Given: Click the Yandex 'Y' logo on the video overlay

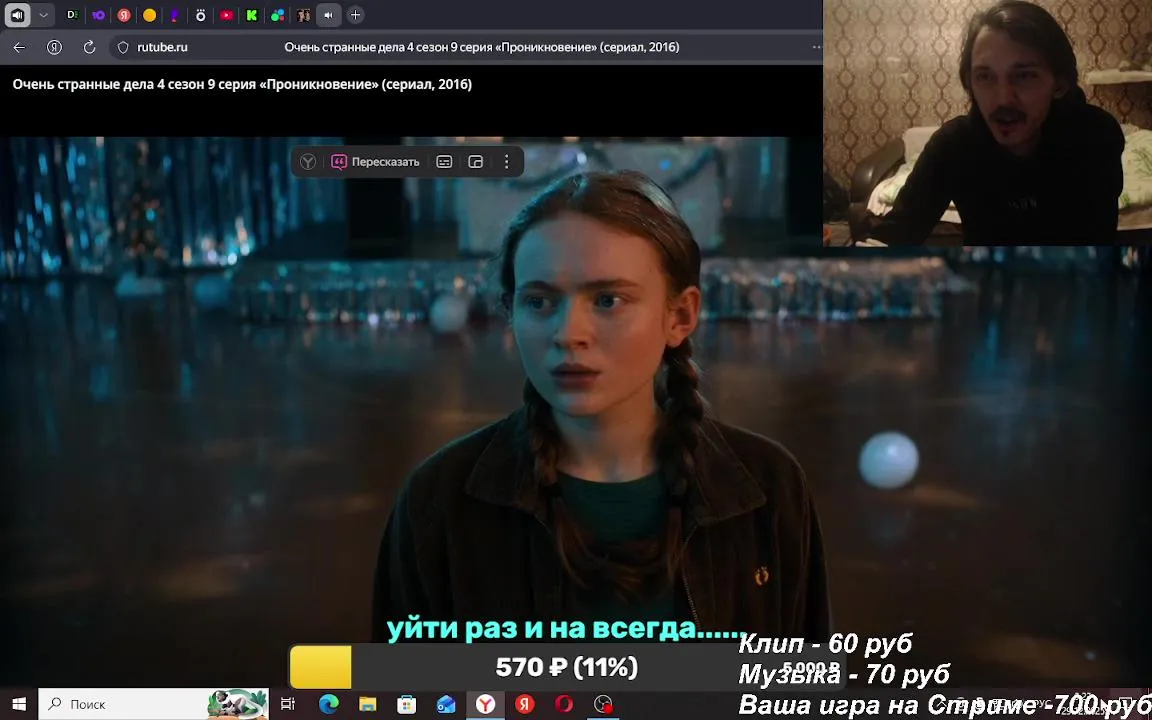Looking at the screenshot, I should pyautogui.click(x=308, y=162).
